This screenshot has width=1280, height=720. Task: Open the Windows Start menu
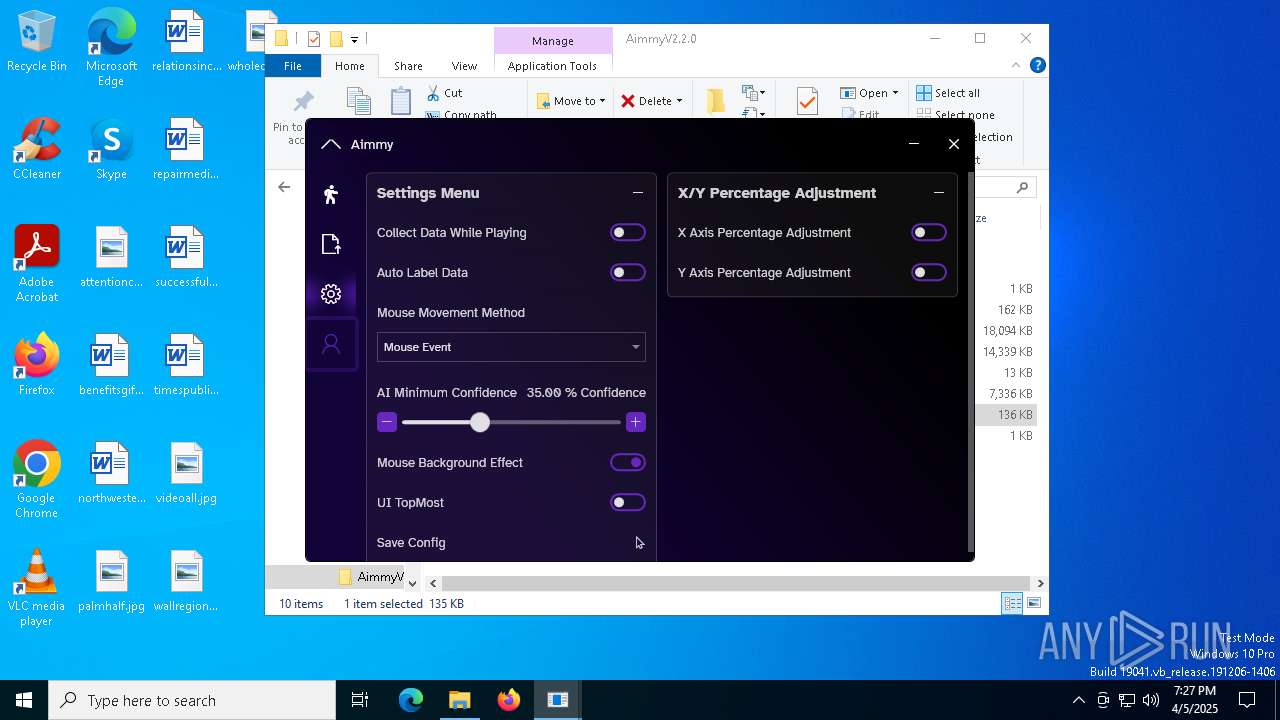(24, 700)
